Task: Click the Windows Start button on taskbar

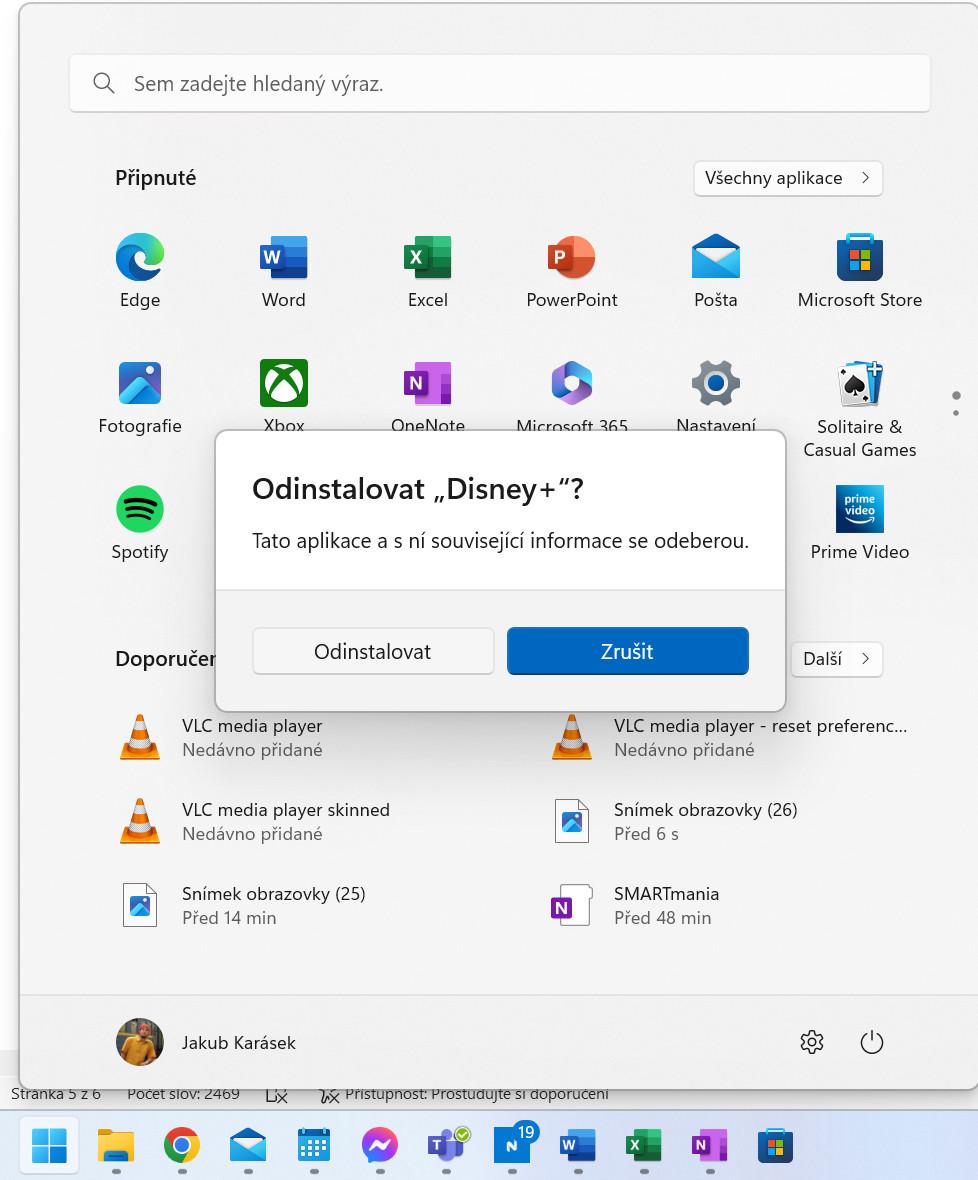Action: click(50, 1146)
